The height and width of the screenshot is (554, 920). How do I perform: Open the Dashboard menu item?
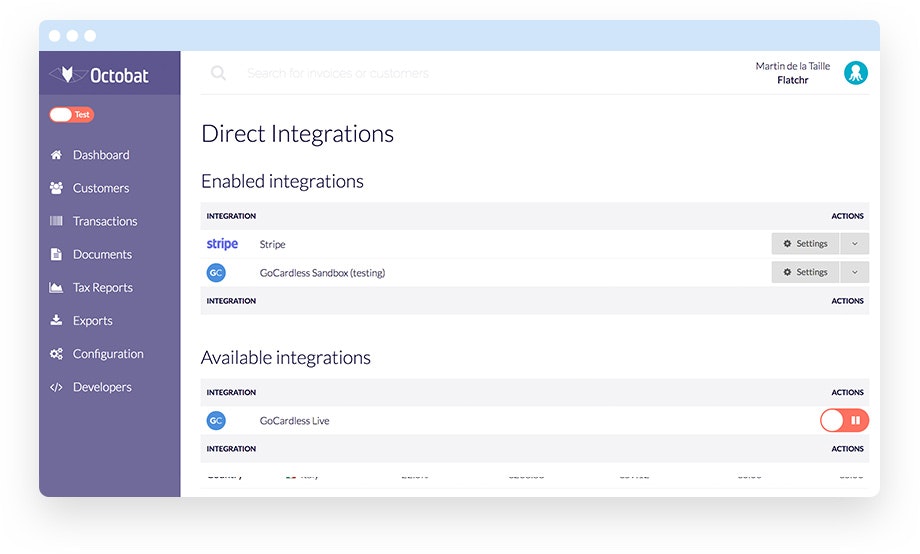[x=101, y=155]
